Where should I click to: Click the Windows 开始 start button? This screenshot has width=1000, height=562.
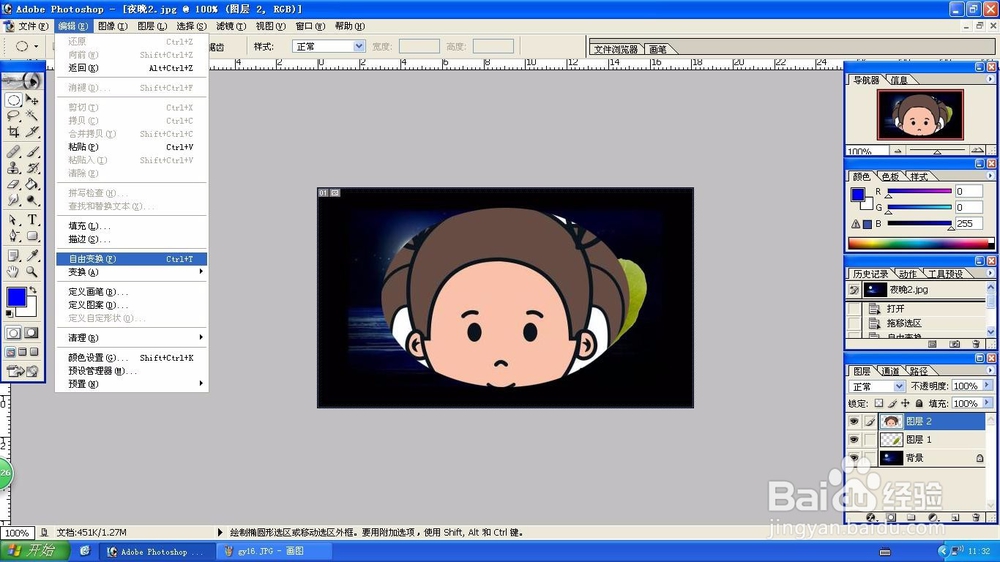pyautogui.click(x=36, y=551)
